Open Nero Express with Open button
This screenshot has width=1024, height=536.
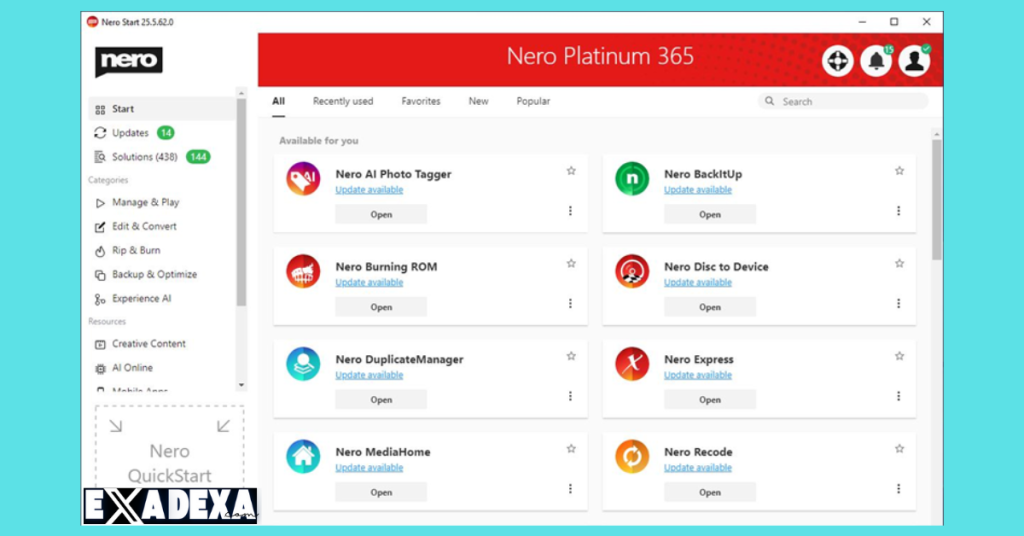pyautogui.click(x=710, y=400)
